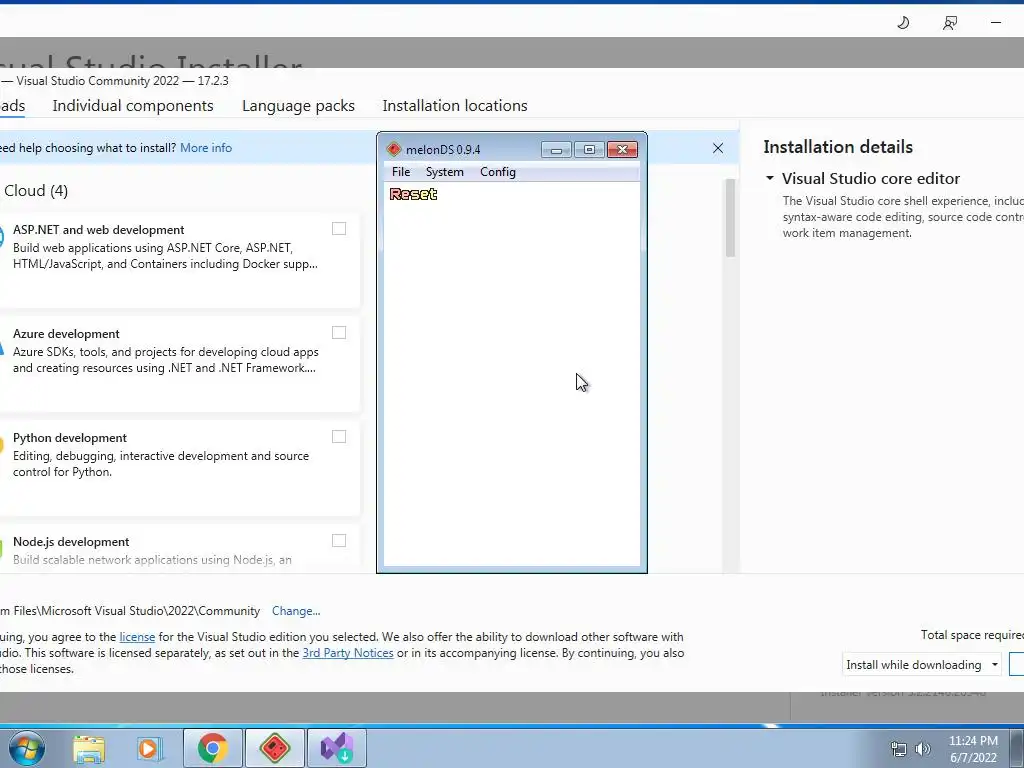Switch to the Installation locations tab
The height and width of the screenshot is (768, 1024).
(x=455, y=106)
